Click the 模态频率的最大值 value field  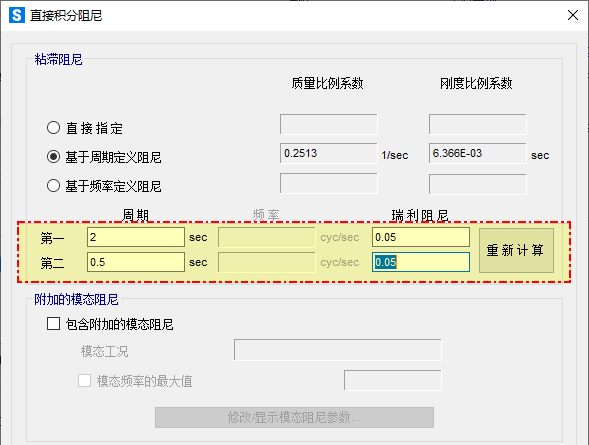coord(393,380)
